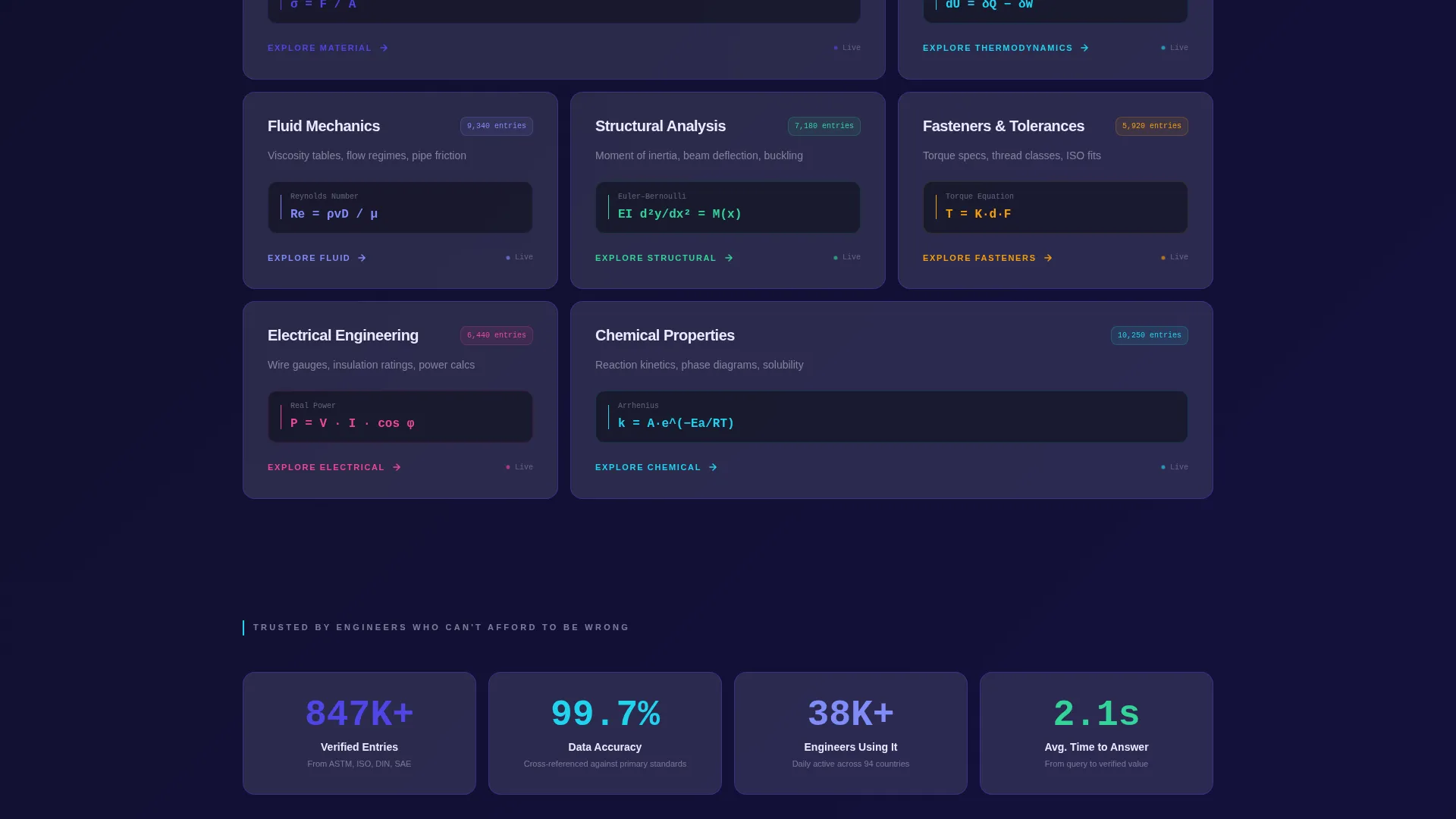Click the Live status in Chemical Properties card

1175,467
